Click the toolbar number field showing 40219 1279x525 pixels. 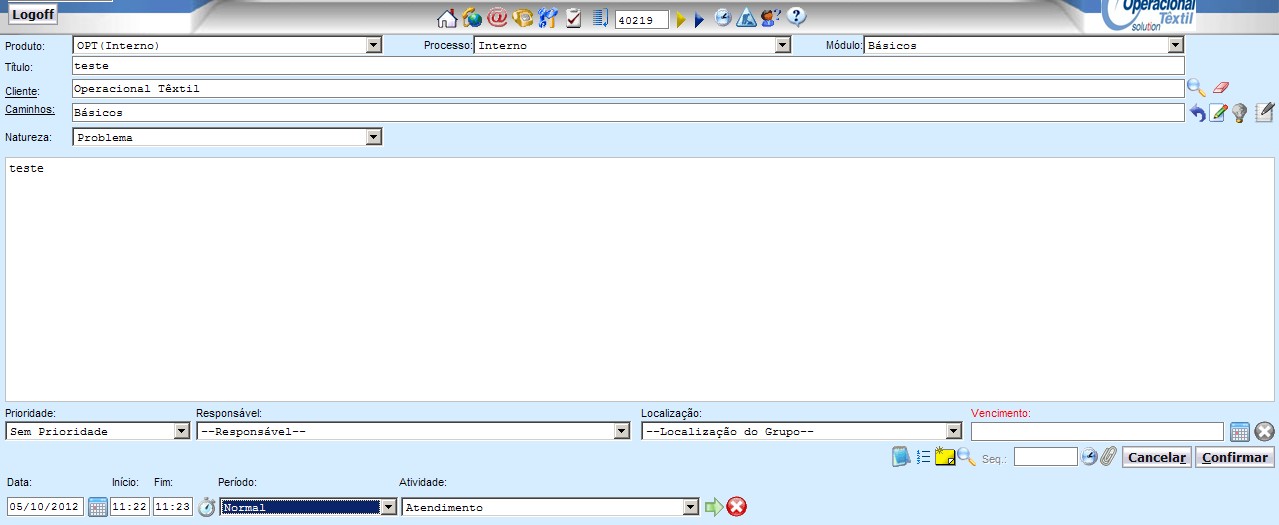click(641, 19)
